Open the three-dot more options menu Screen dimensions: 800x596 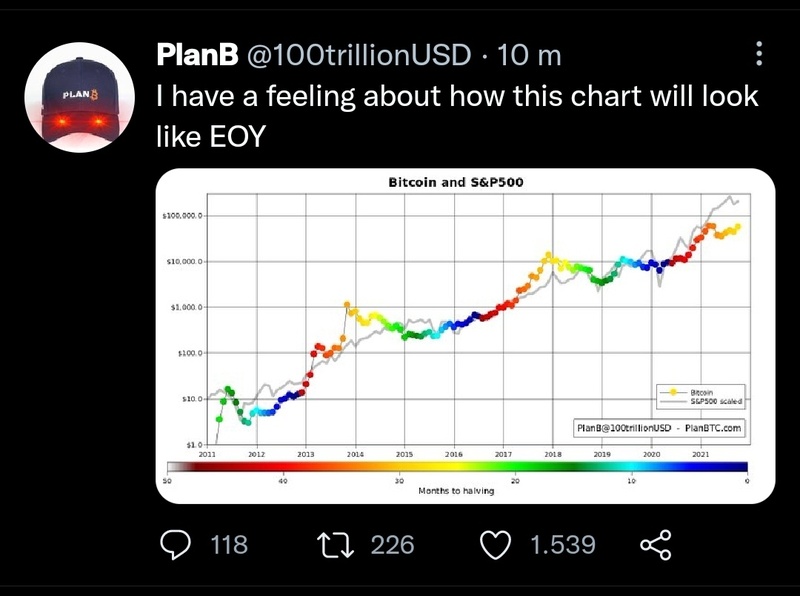[759, 55]
